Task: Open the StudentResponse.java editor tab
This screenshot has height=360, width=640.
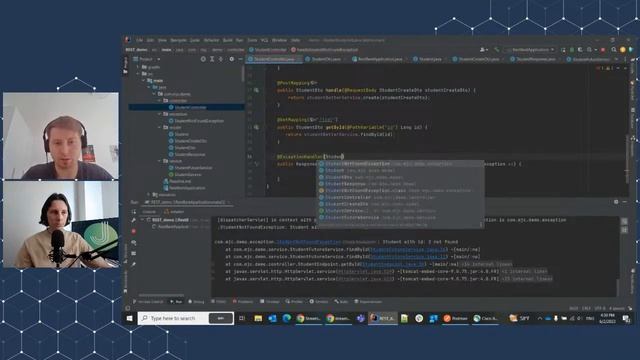Action: pos(536,59)
